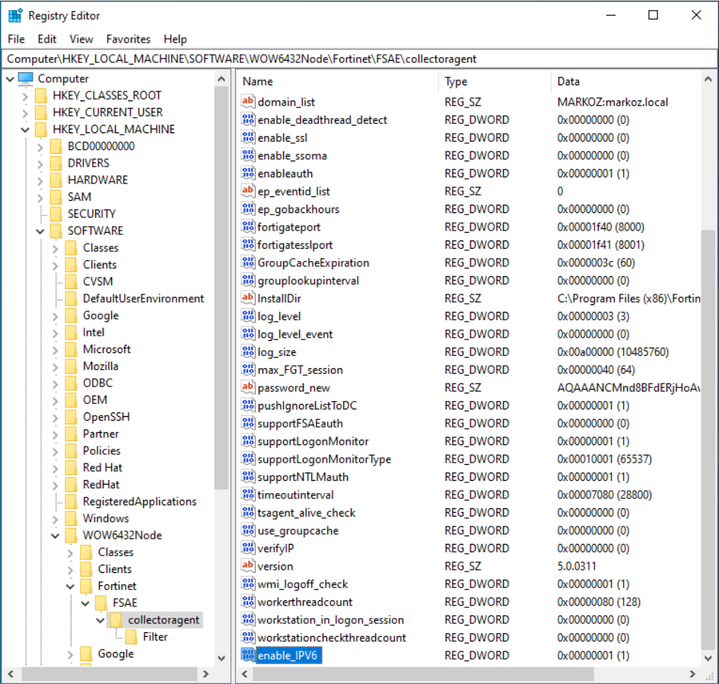Select the tsagent_alive_check value name
The width and height of the screenshot is (719, 684).
(306, 513)
